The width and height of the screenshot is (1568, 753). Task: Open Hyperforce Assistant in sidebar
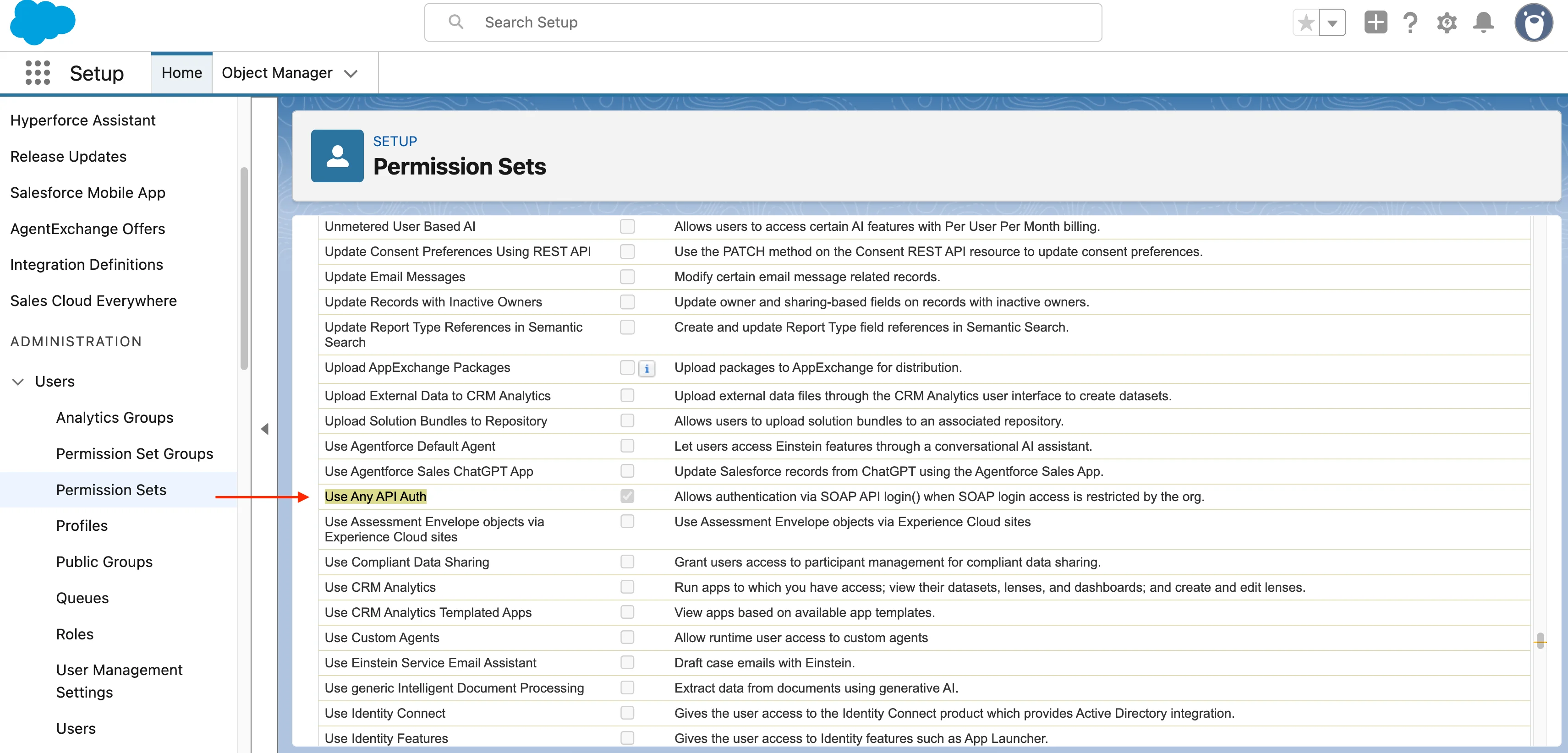click(x=83, y=120)
